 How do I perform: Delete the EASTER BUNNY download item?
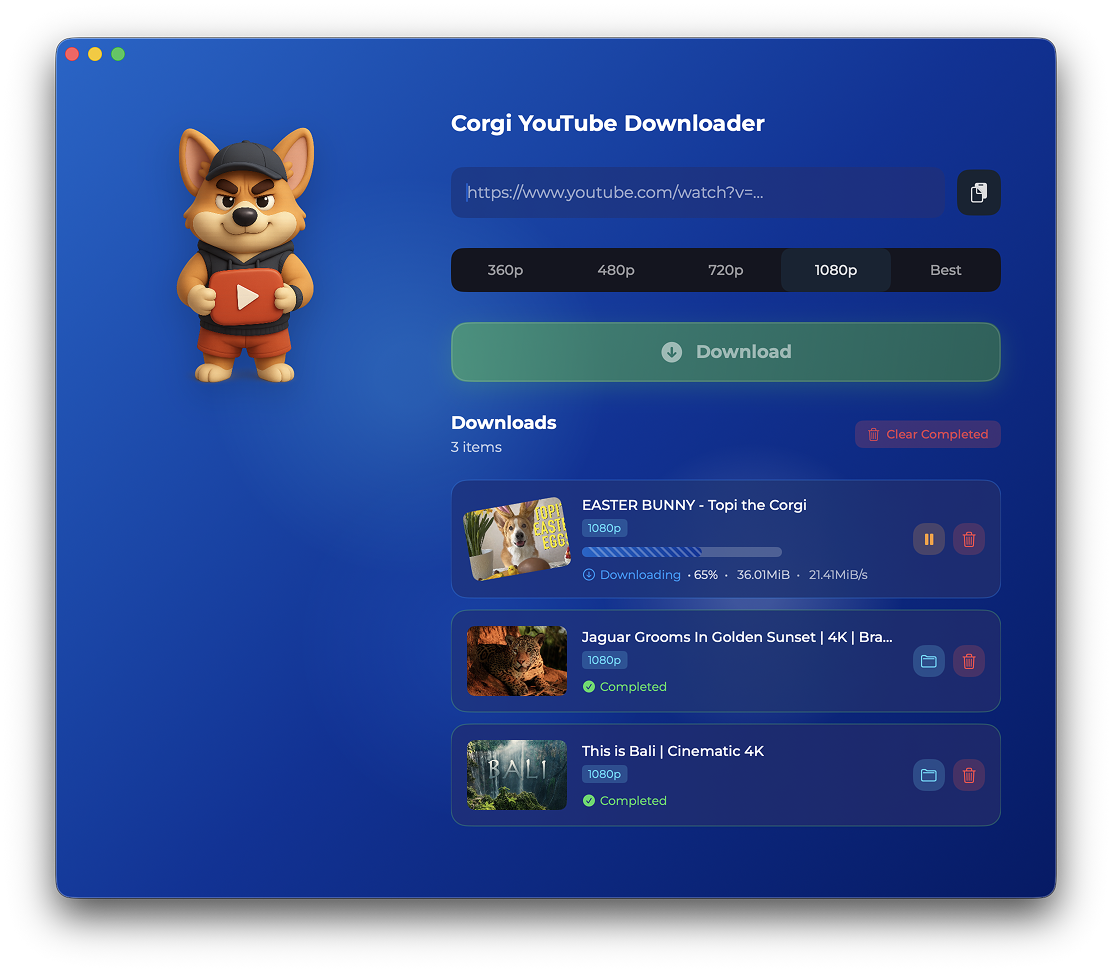pyautogui.click(x=968, y=539)
